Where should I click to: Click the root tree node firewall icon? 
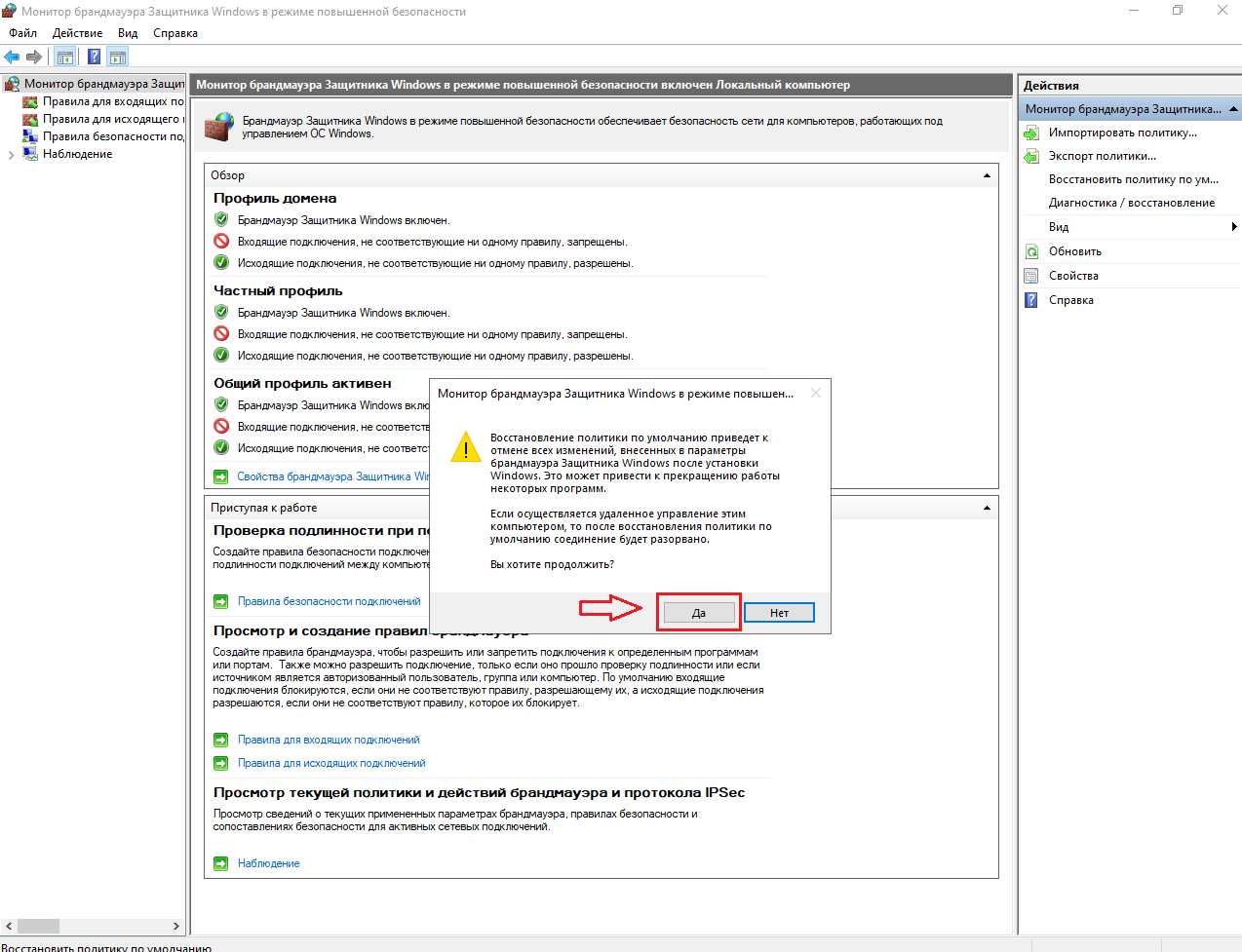[12, 84]
